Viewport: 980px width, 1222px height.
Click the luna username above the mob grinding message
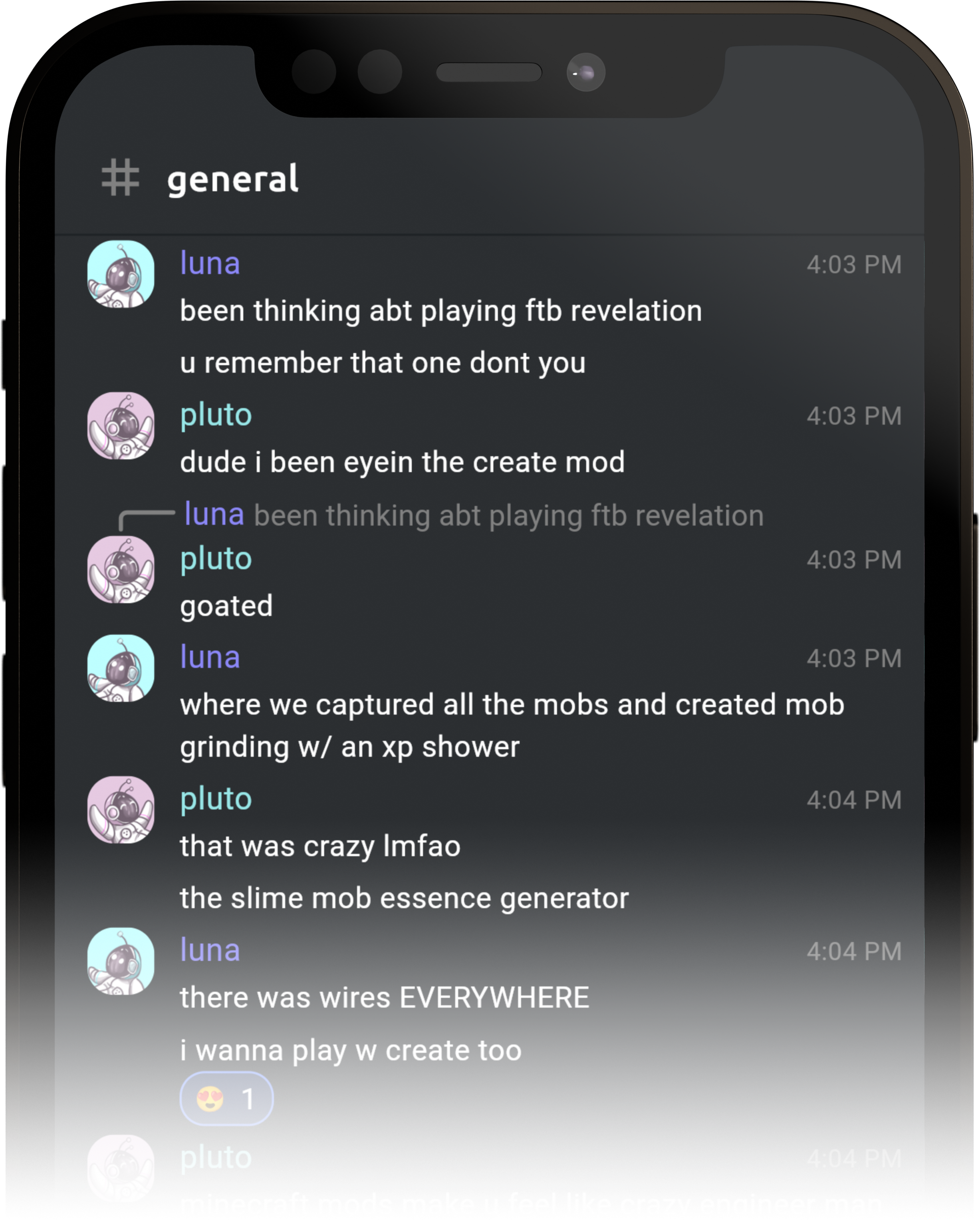(x=210, y=658)
